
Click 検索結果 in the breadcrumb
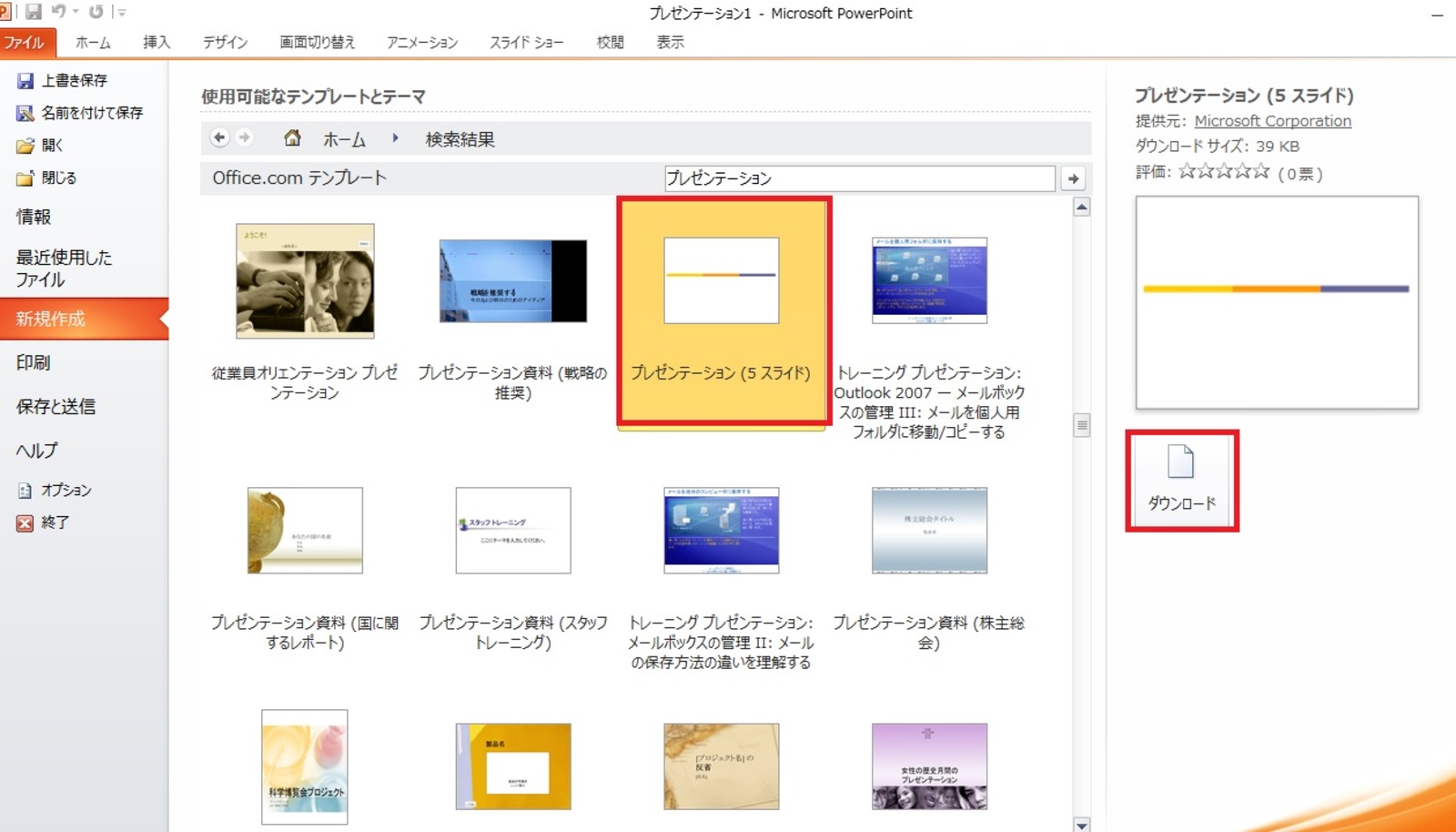(x=460, y=139)
